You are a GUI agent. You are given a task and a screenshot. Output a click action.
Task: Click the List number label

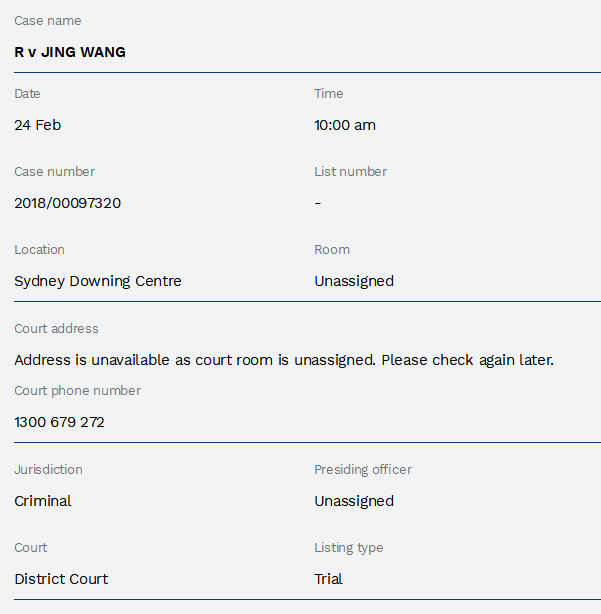point(350,172)
